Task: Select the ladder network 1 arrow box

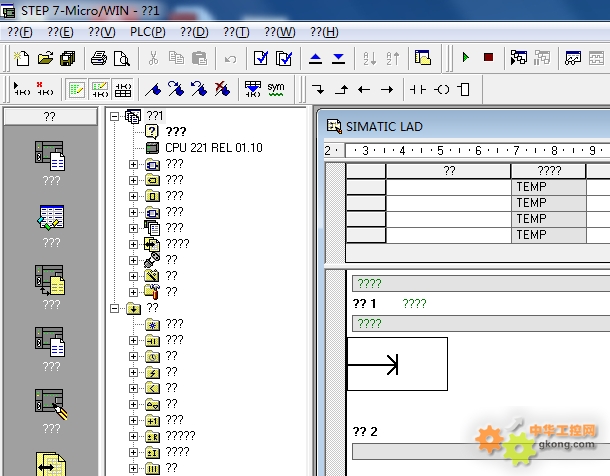Action: pos(397,364)
